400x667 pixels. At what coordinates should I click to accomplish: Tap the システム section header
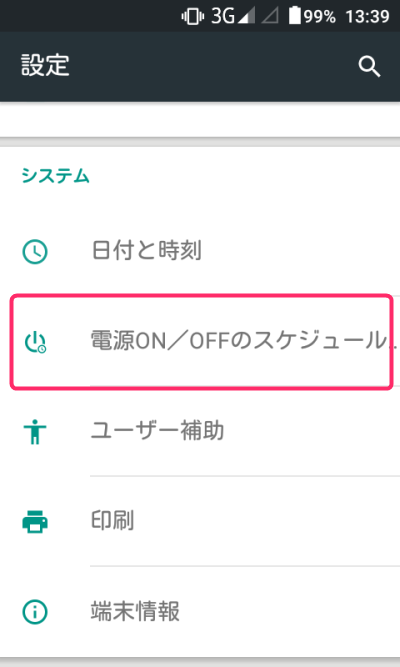[55, 176]
